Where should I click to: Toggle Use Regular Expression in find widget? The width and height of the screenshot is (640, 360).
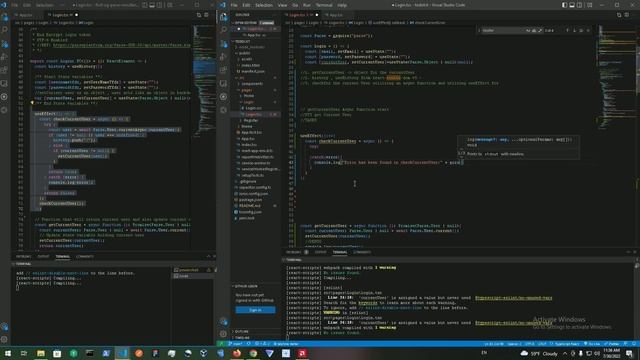pyautogui.click(x=540, y=30)
